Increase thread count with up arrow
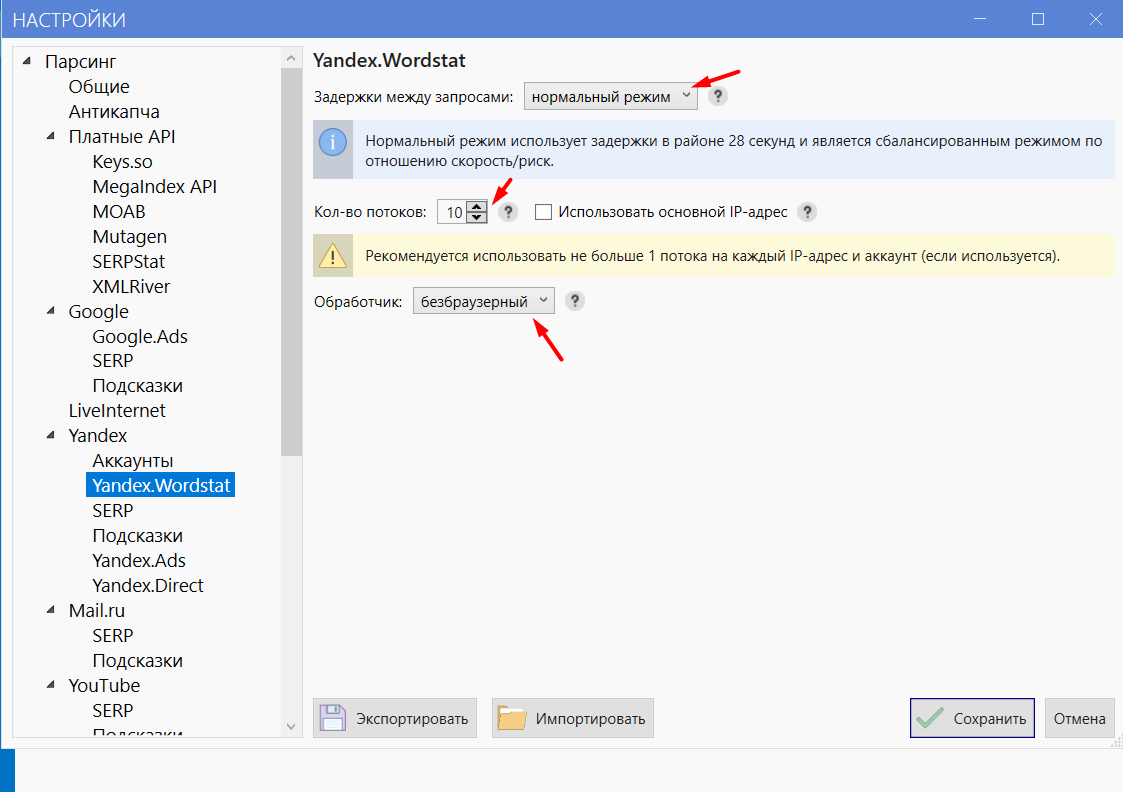This screenshot has height=792, width=1123. point(477,207)
